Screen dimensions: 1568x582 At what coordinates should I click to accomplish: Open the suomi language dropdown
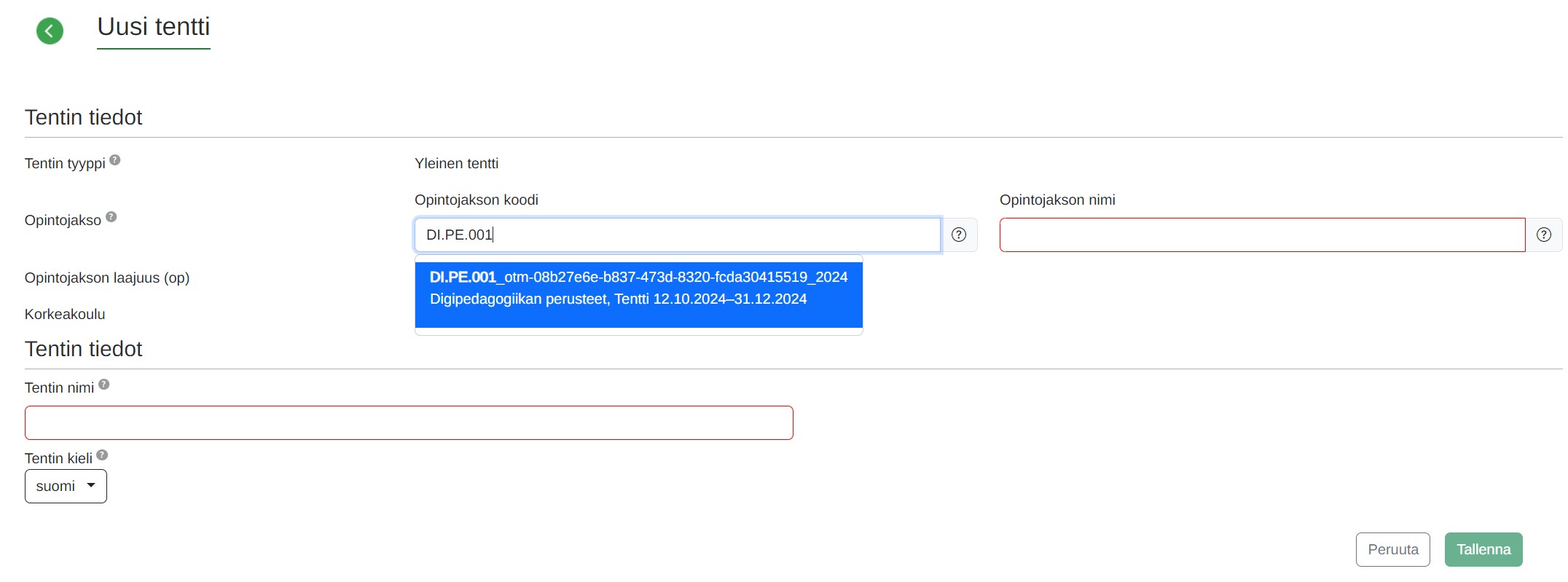(x=66, y=486)
